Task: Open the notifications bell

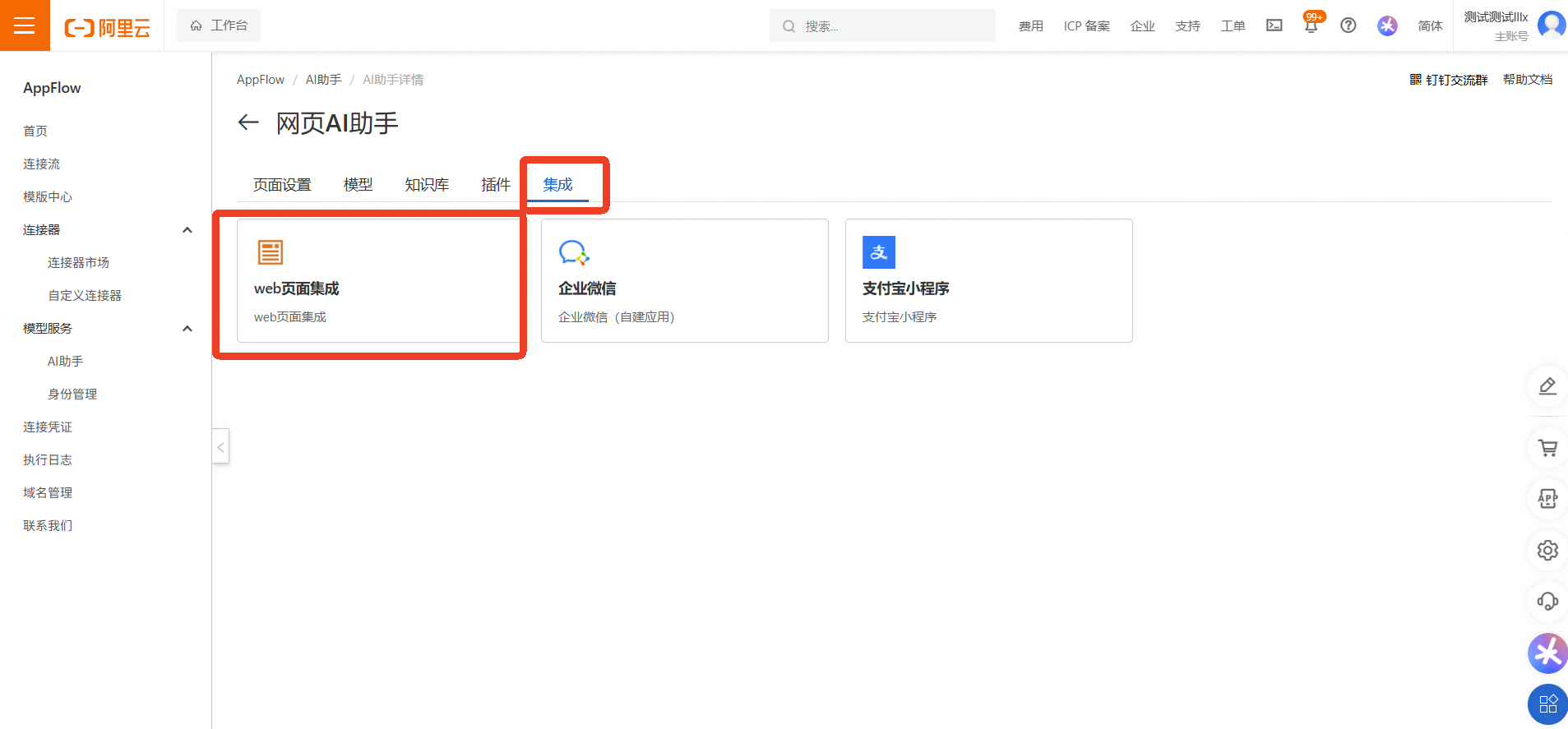Action: 1311,25
